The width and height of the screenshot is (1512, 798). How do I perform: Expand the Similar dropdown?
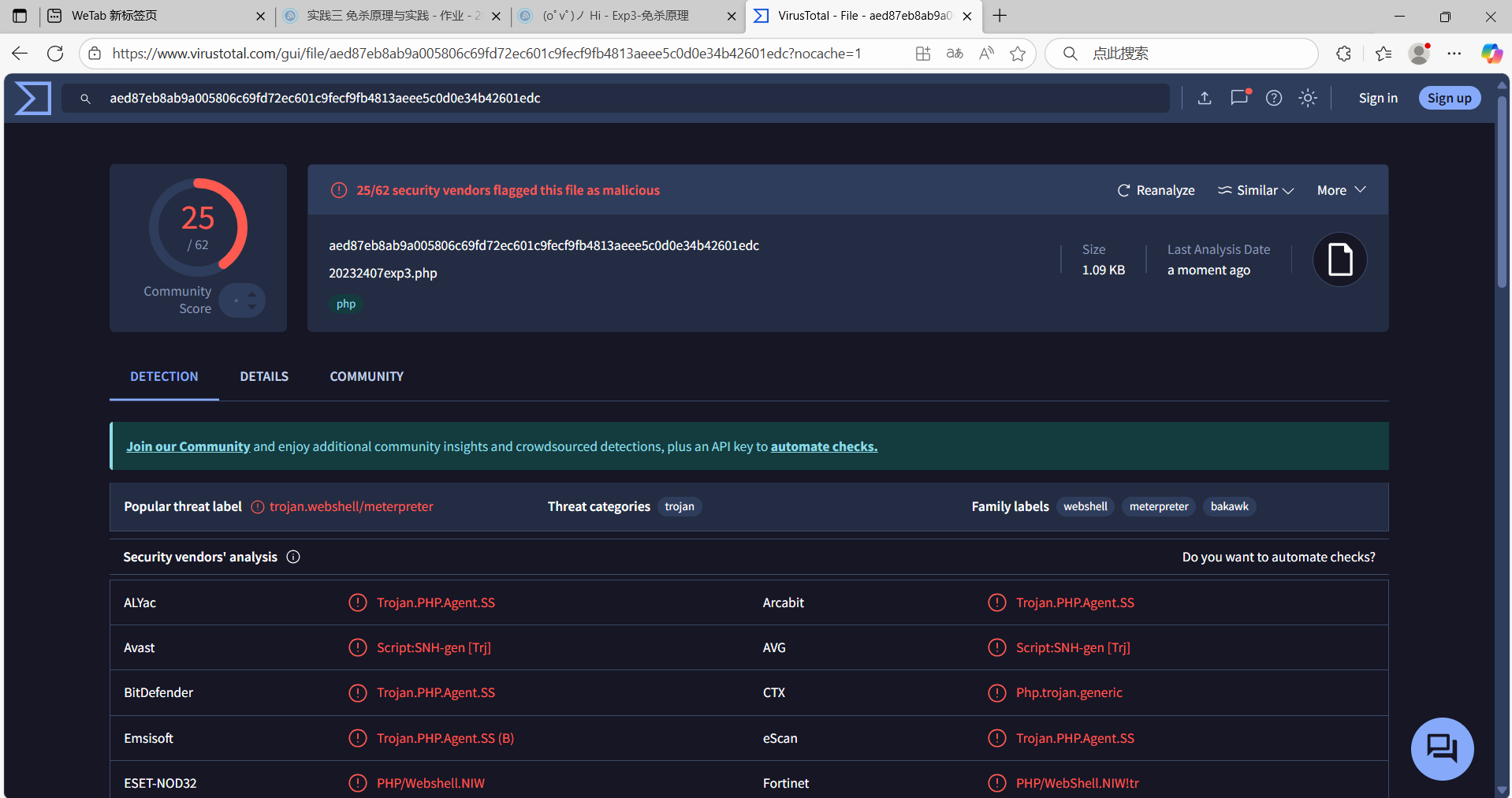pos(1256,190)
